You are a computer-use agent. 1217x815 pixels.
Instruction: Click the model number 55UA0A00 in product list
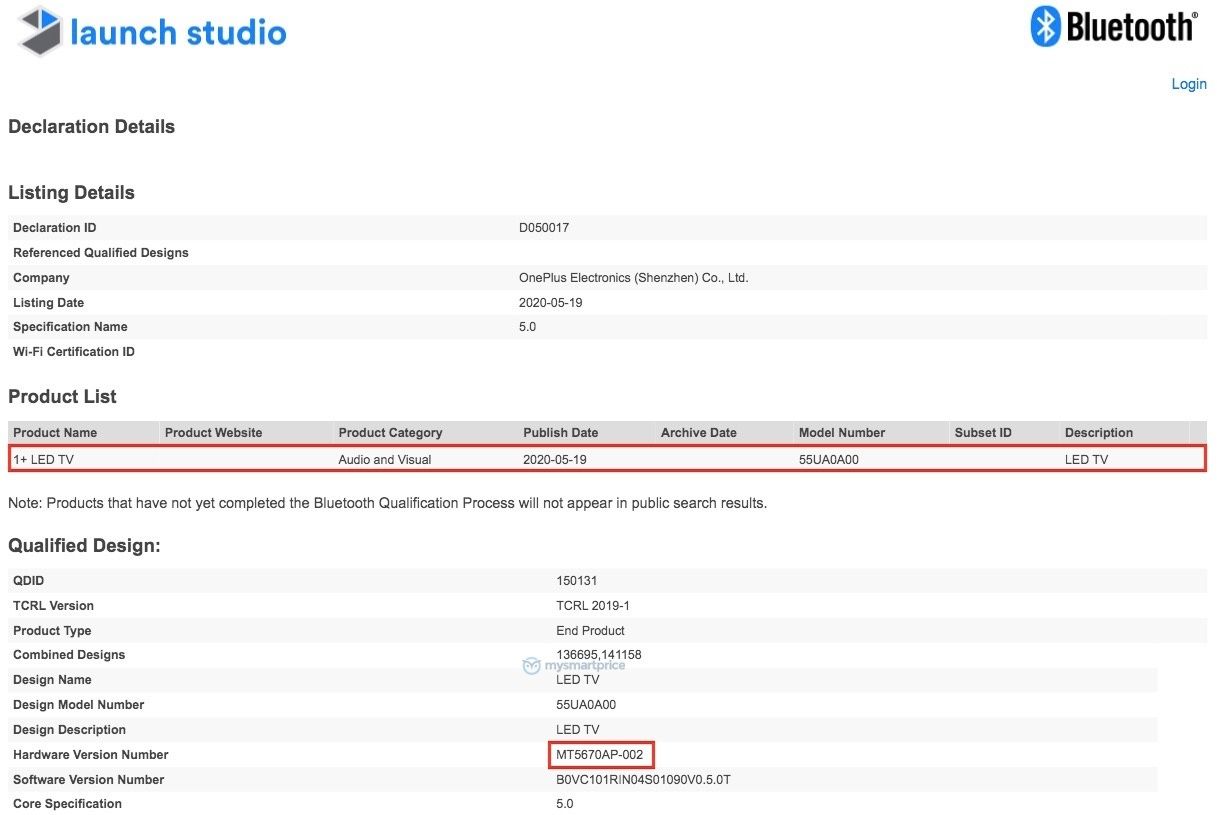click(828, 459)
